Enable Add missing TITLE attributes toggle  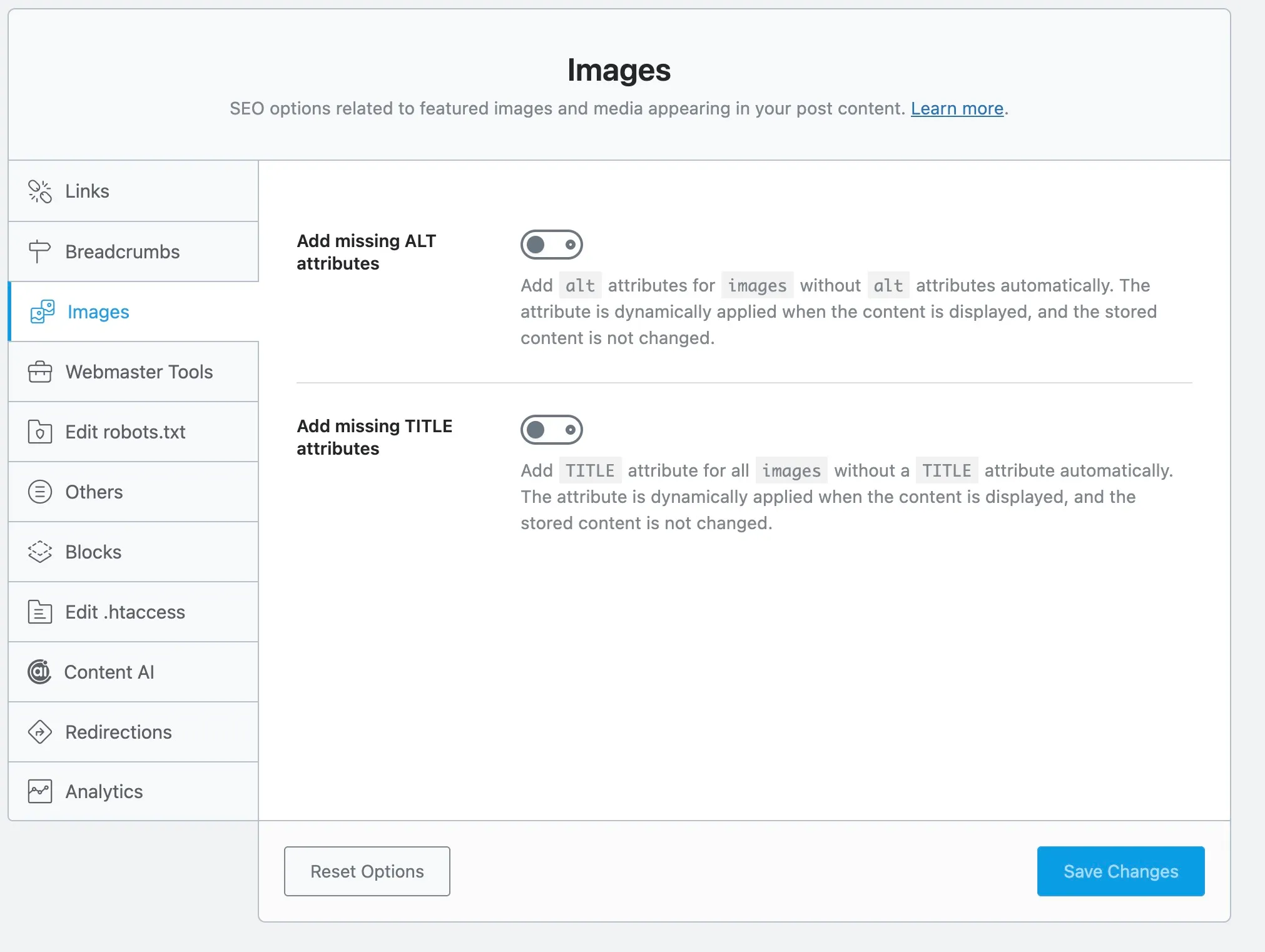pos(551,430)
